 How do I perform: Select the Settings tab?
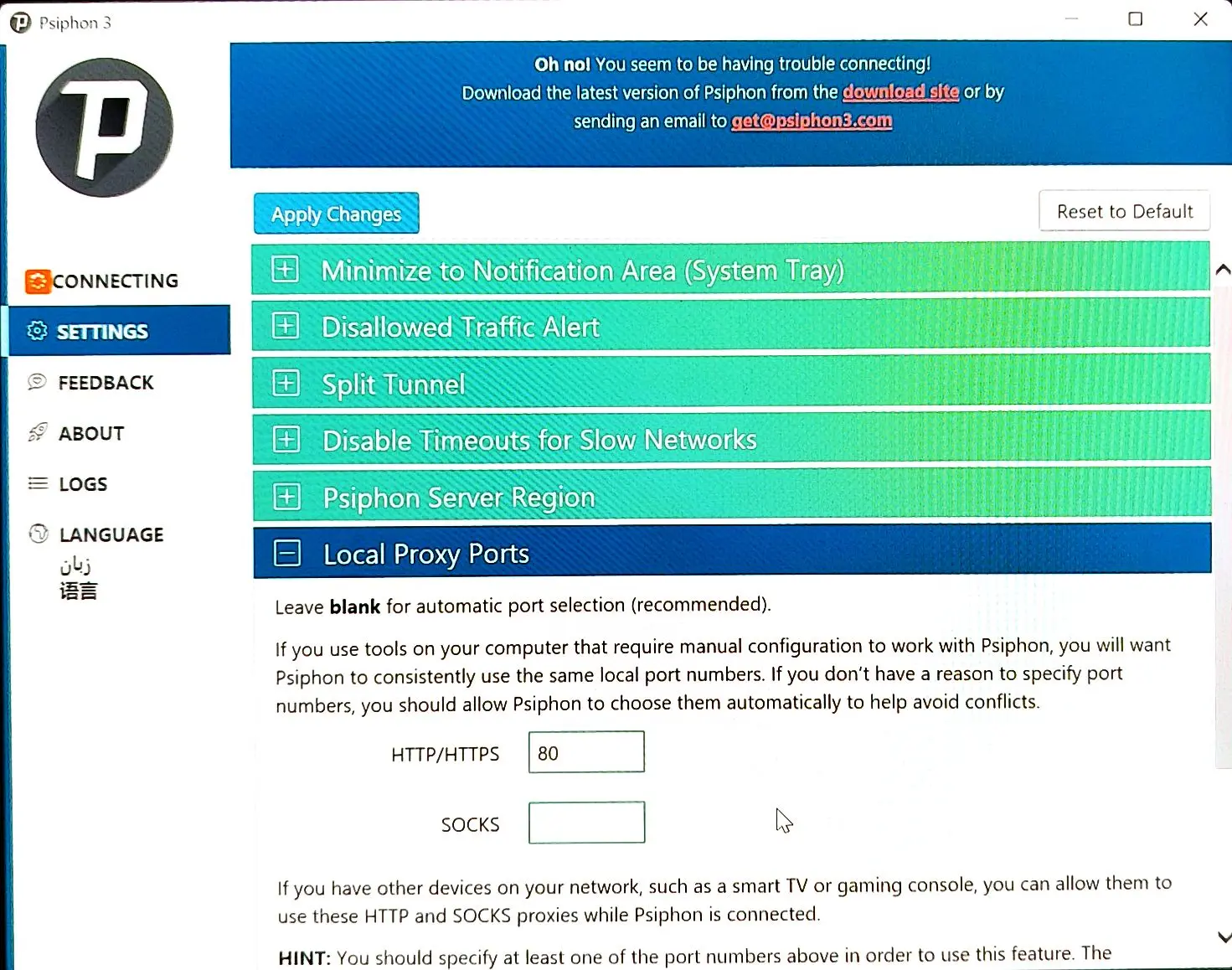(x=119, y=331)
